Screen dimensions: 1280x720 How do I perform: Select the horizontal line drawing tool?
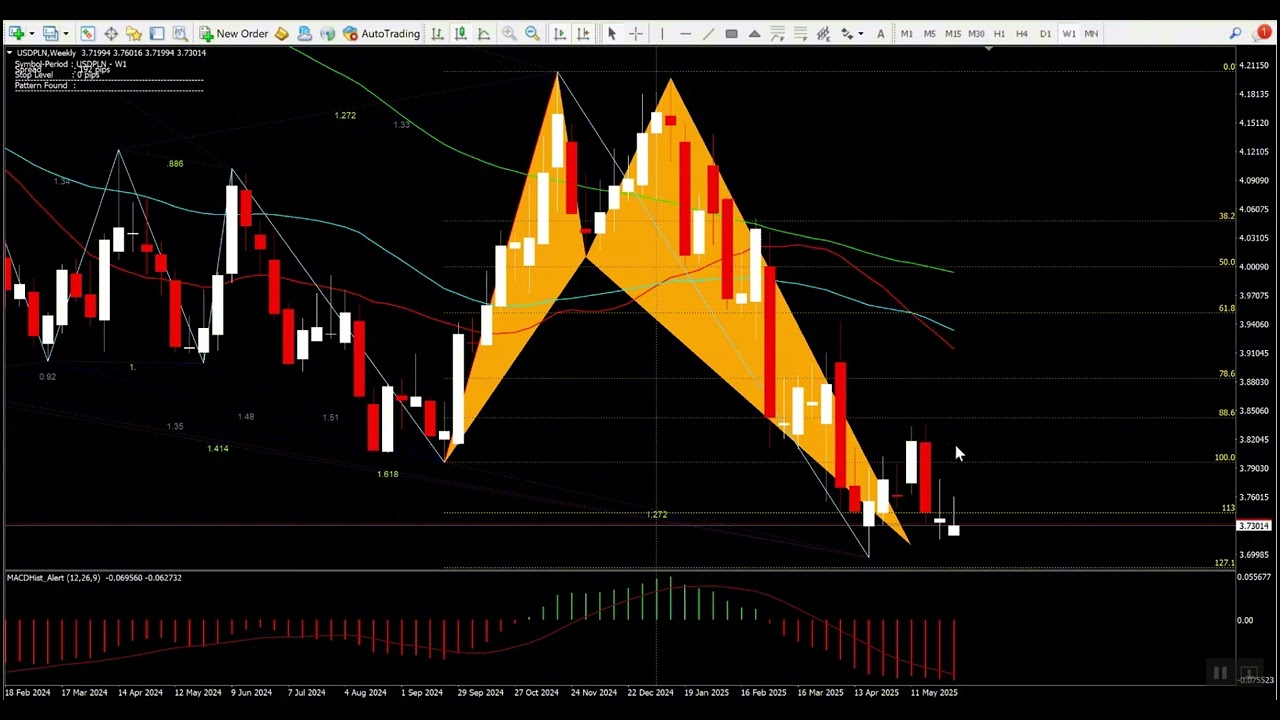685,34
